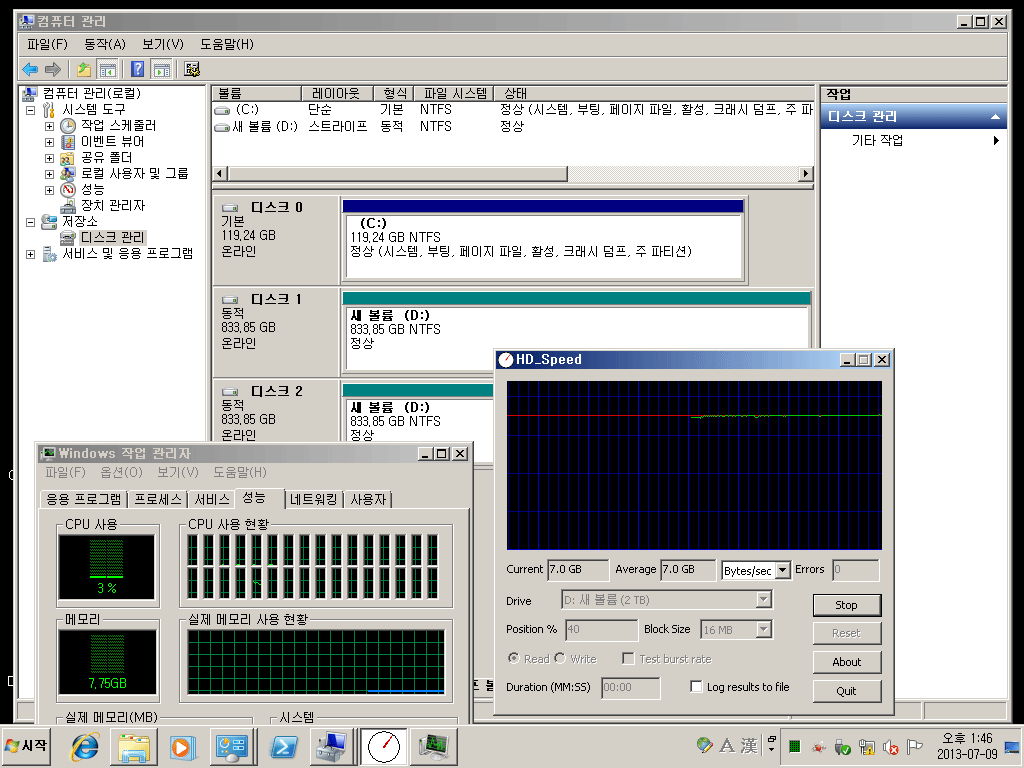Switch to Computer Management taskbar button
Image resolution: width=1024 pixels, height=768 pixels.
click(332, 746)
